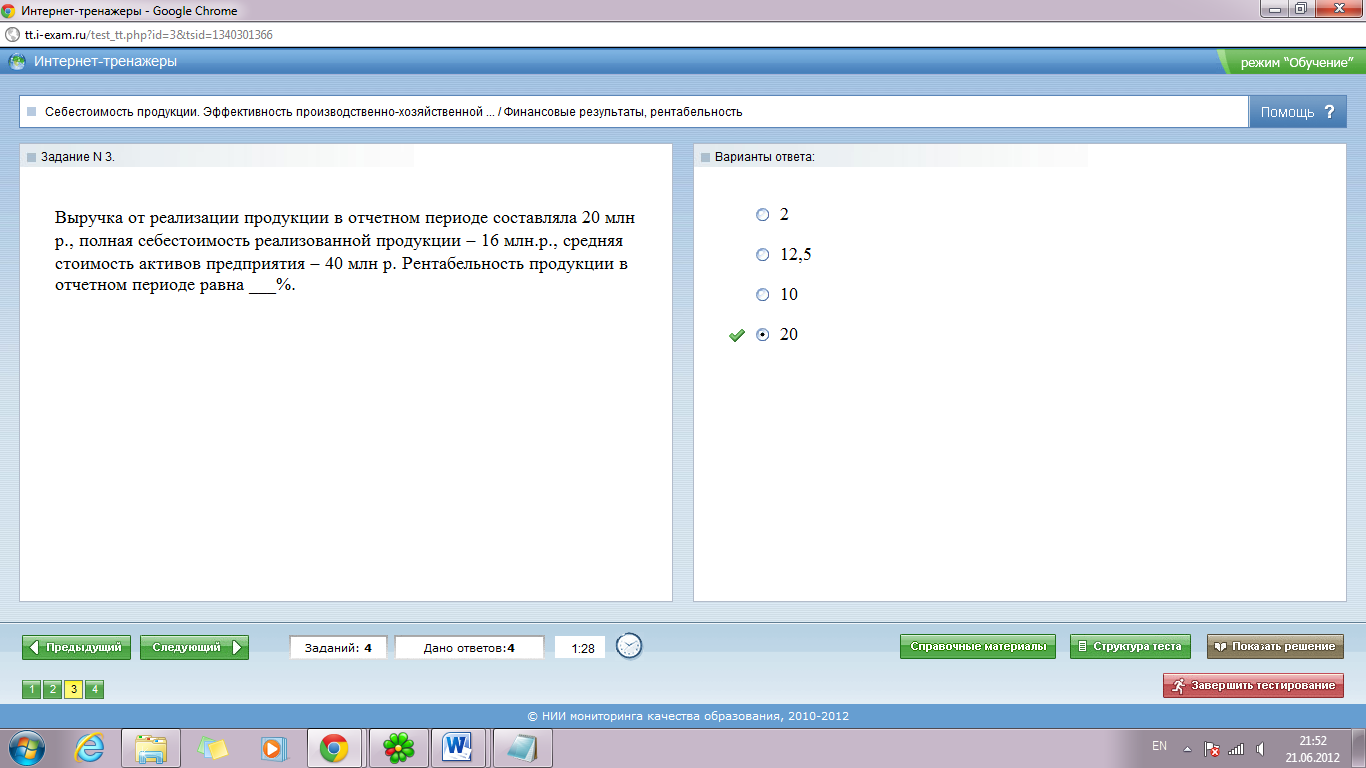Click the Интернет-тренажеры globe logo
The height and width of the screenshot is (768, 1366).
tap(18, 61)
